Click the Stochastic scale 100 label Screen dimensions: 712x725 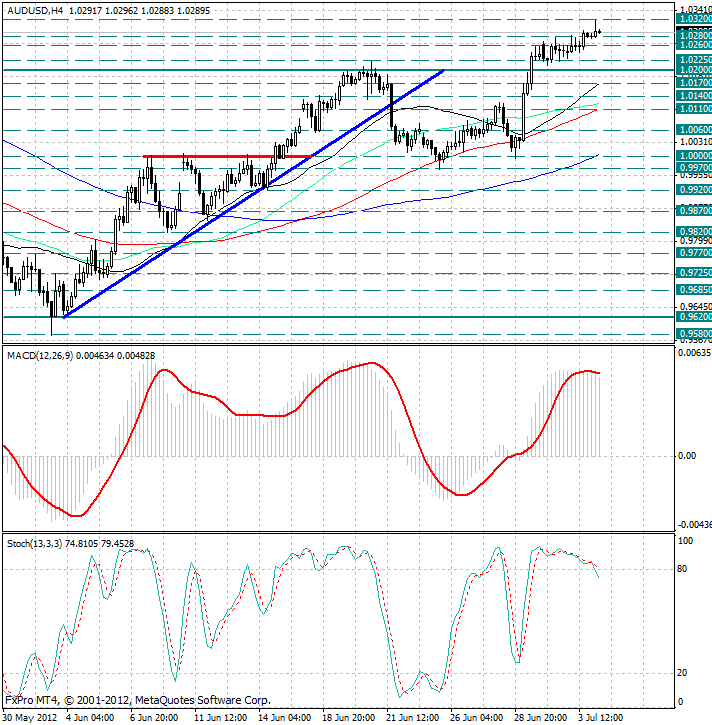point(685,541)
